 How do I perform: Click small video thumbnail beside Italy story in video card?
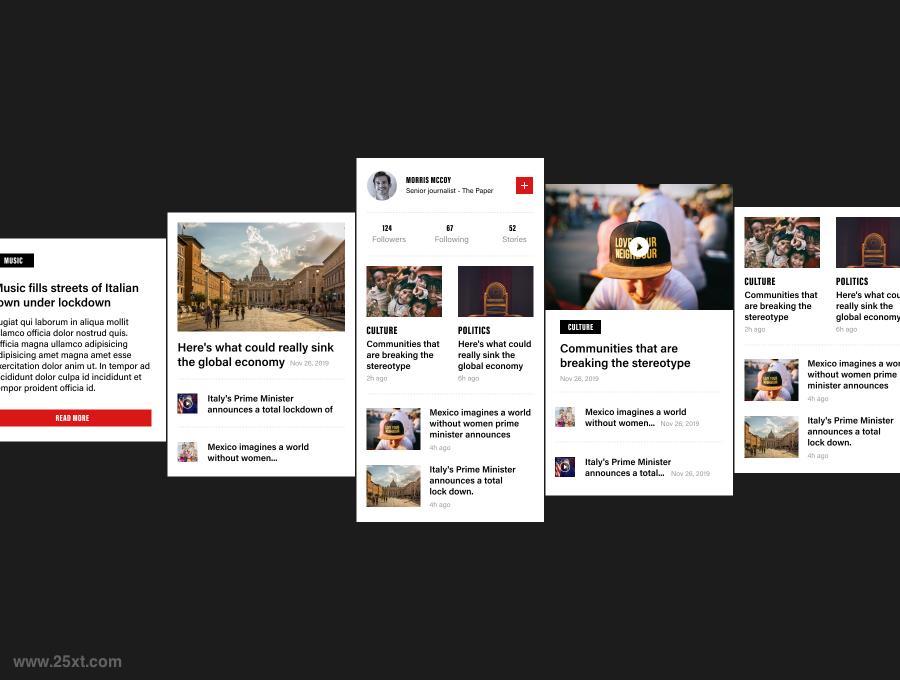pyautogui.click(x=565, y=467)
